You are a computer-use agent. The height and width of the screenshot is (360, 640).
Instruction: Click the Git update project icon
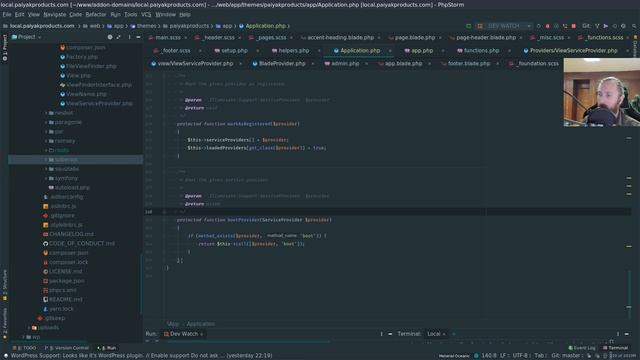597,26
